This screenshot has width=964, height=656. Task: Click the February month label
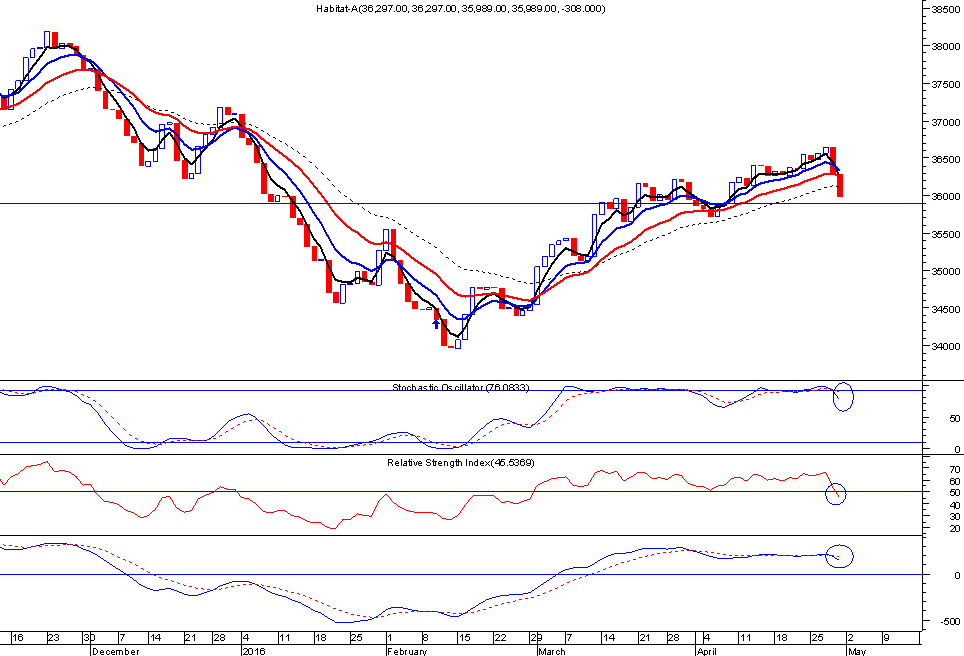[x=407, y=651]
